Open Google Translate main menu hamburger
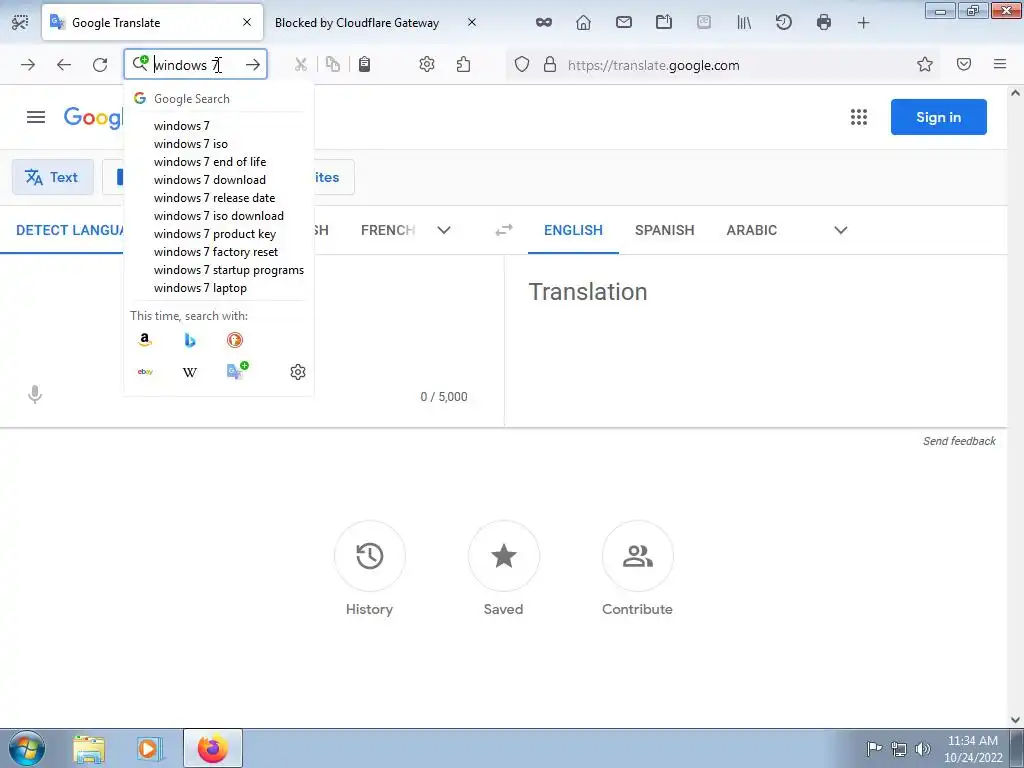The image size is (1024, 768). (36, 117)
